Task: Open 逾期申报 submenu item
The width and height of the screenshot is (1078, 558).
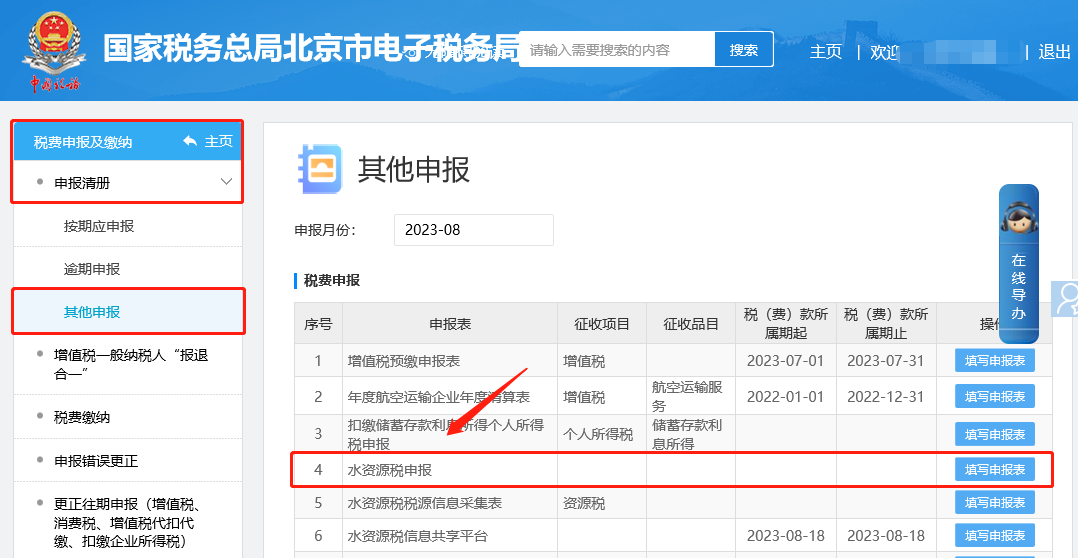Action: (x=92, y=269)
